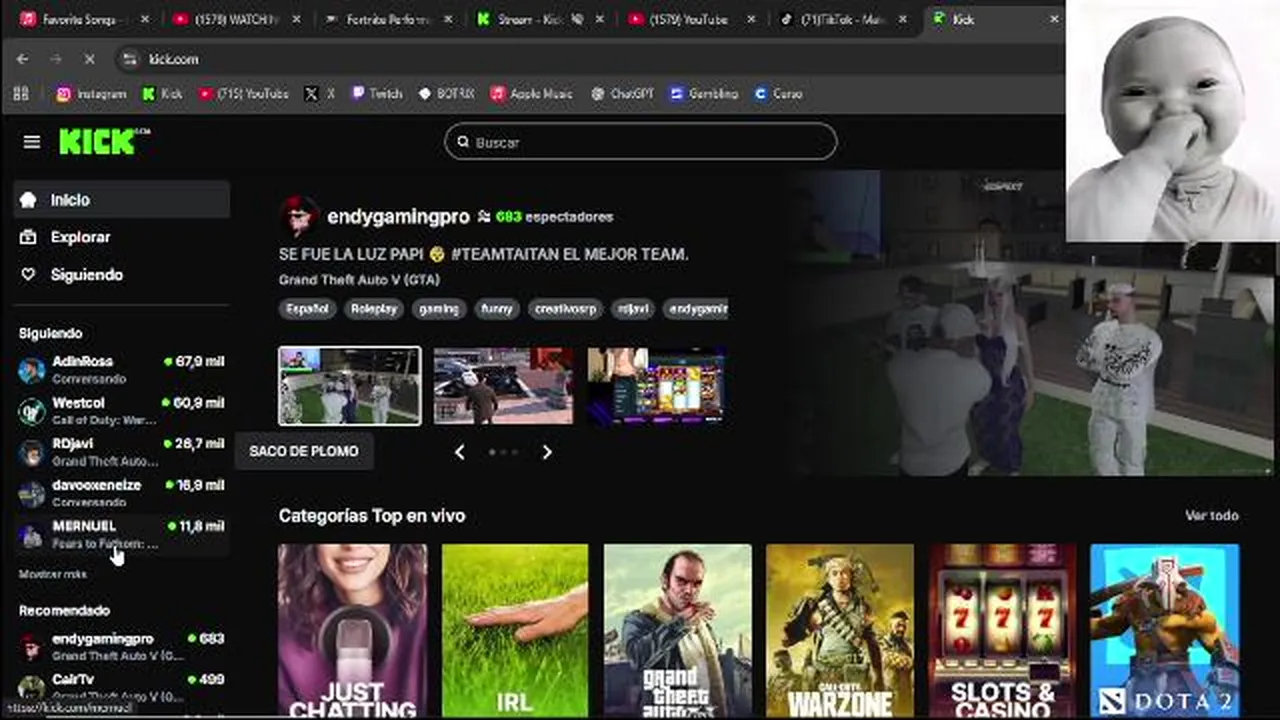Open the Just Chatting category card

pyautogui.click(x=352, y=630)
